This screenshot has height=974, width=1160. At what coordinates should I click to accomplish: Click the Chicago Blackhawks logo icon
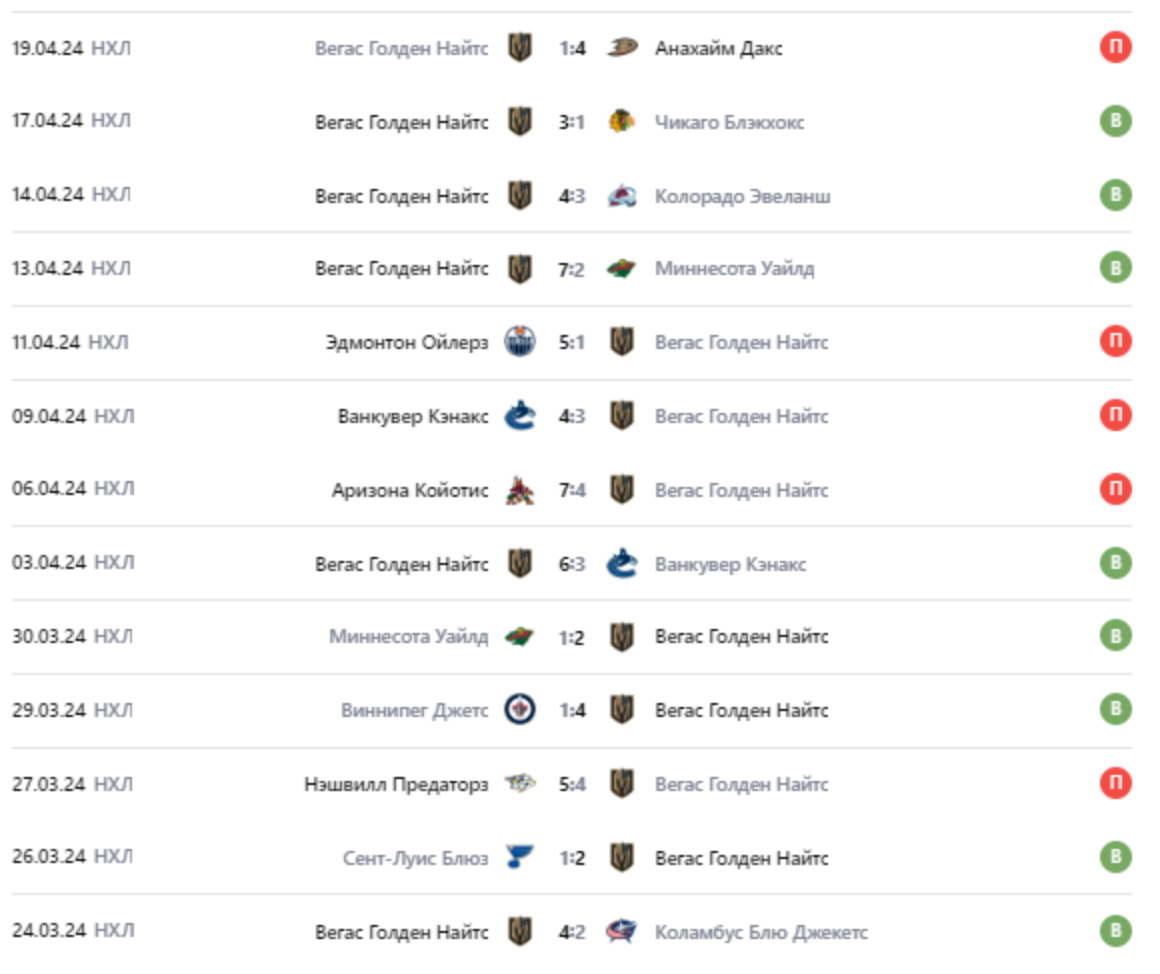(622, 122)
